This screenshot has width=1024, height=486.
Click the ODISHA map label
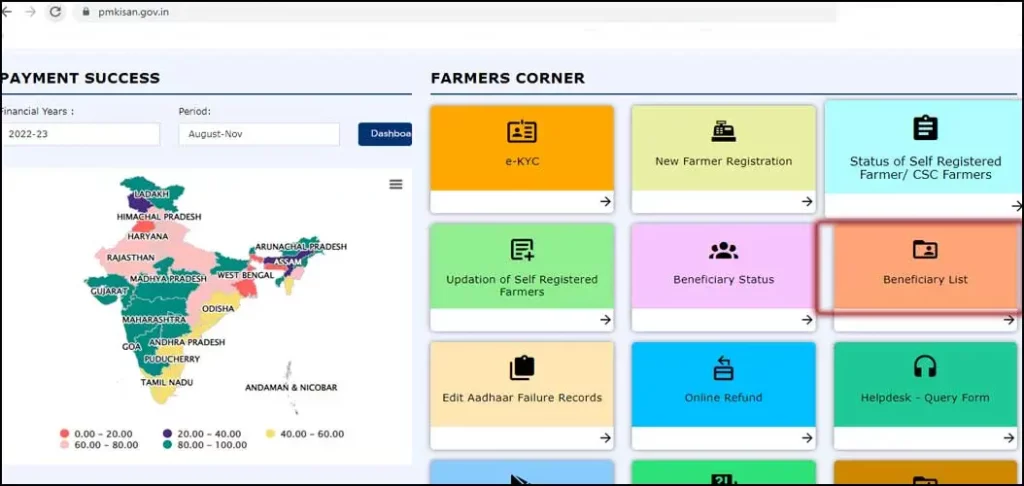click(x=218, y=308)
